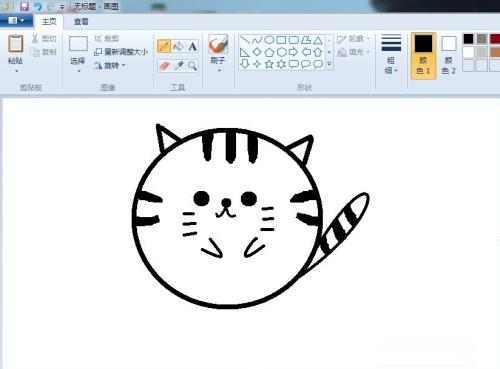Choose the Rounded rectangle shape

(294, 40)
